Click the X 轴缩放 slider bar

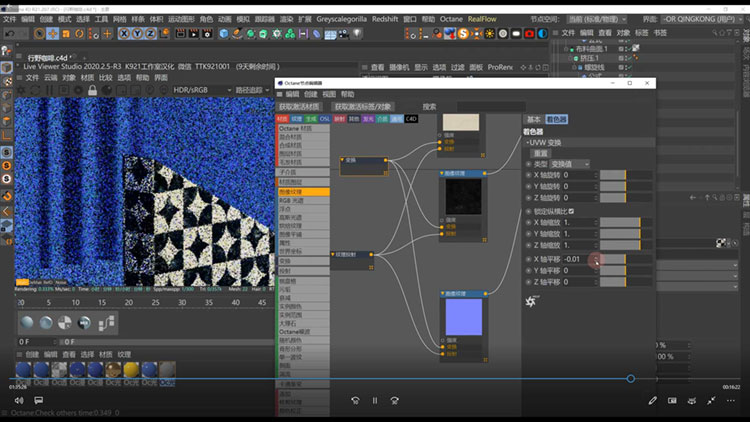coord(619,221)
